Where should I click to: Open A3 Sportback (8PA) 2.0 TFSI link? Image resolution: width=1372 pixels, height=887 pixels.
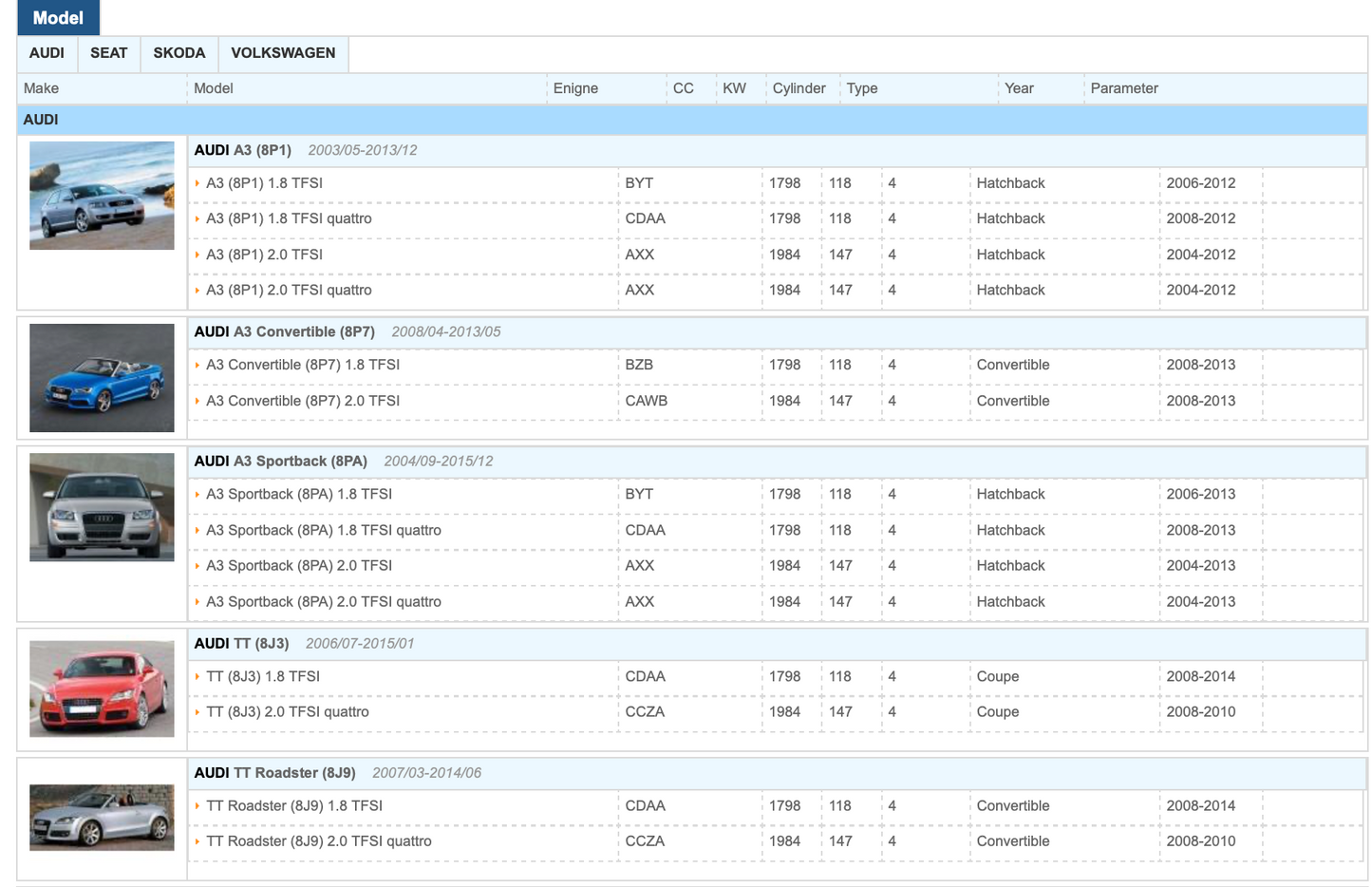(x=299, y=566)
